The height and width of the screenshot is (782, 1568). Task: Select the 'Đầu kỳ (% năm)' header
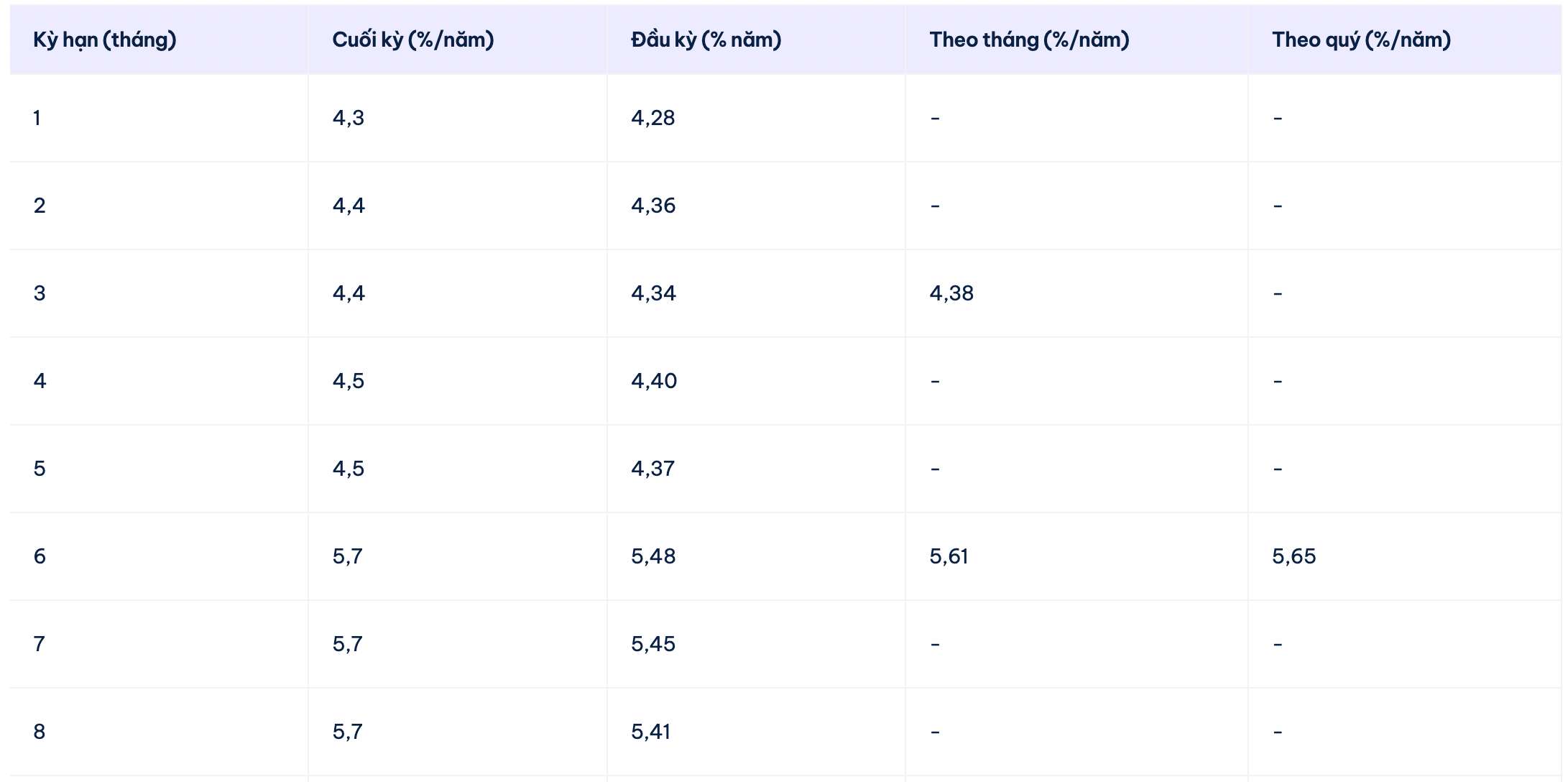706,40
